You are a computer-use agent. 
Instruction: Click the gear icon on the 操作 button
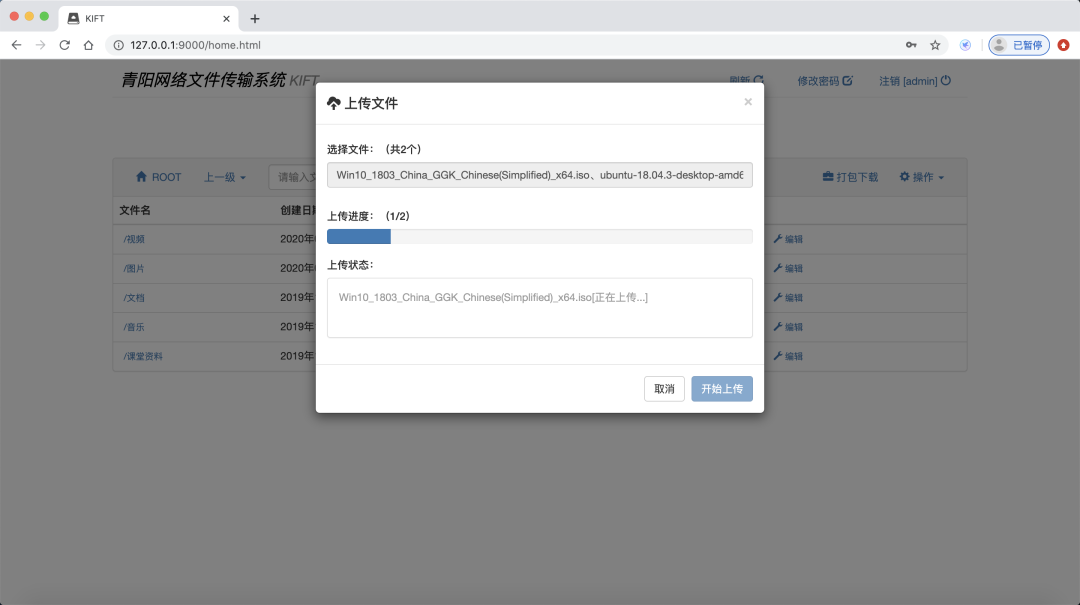coord(904,176)
